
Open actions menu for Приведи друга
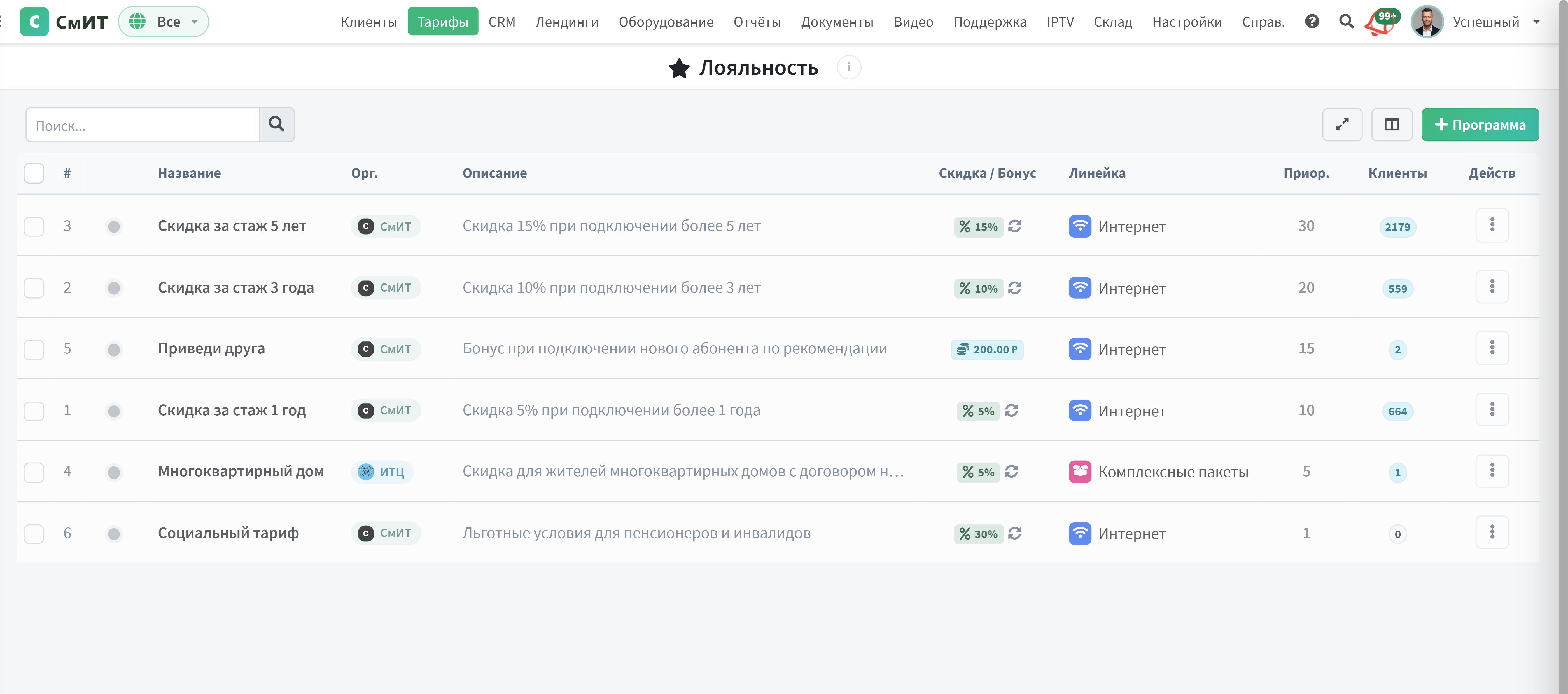click(x=1491, y=347)
